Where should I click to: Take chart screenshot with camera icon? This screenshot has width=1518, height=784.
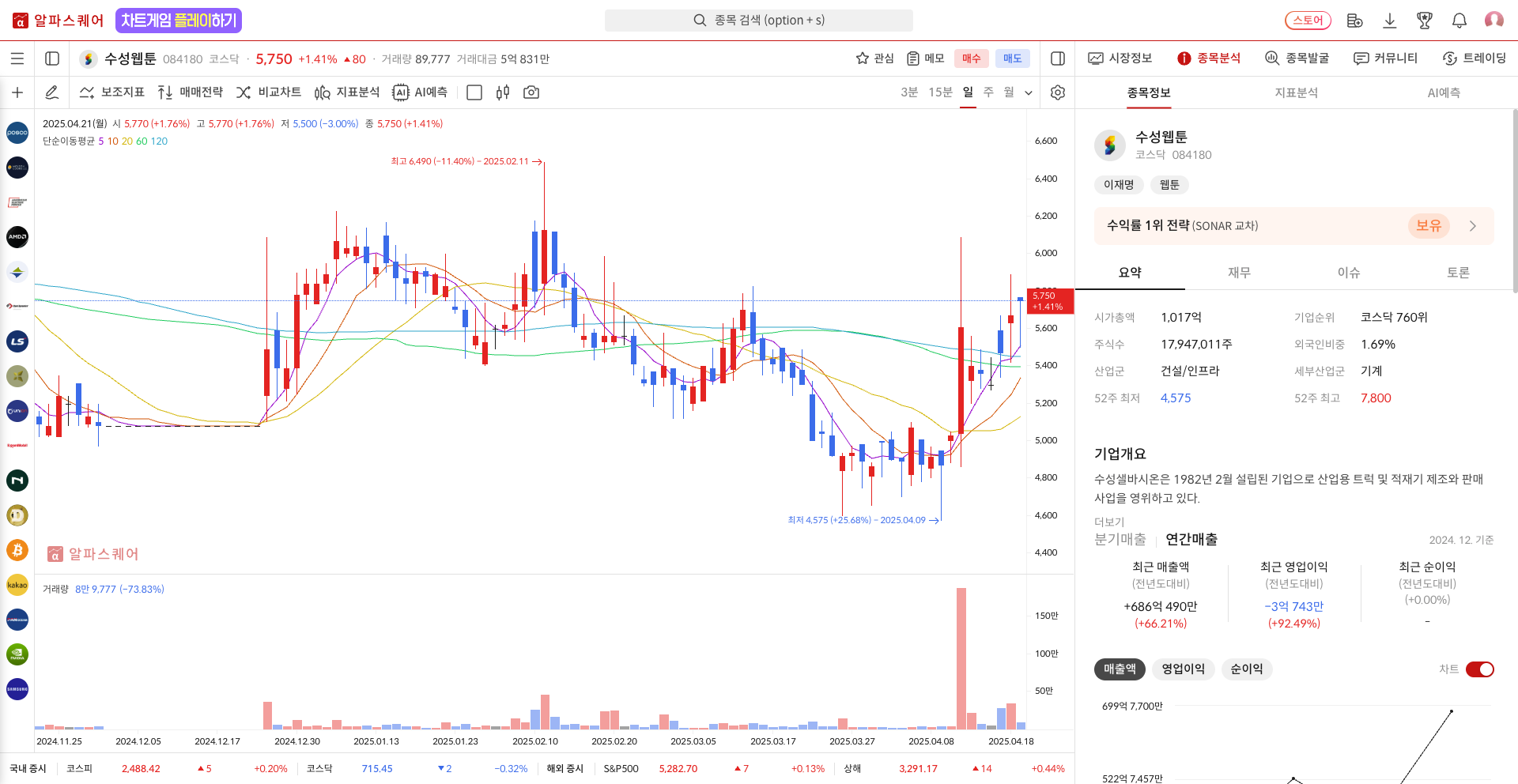pyautogui.click(x=531, y=92)
